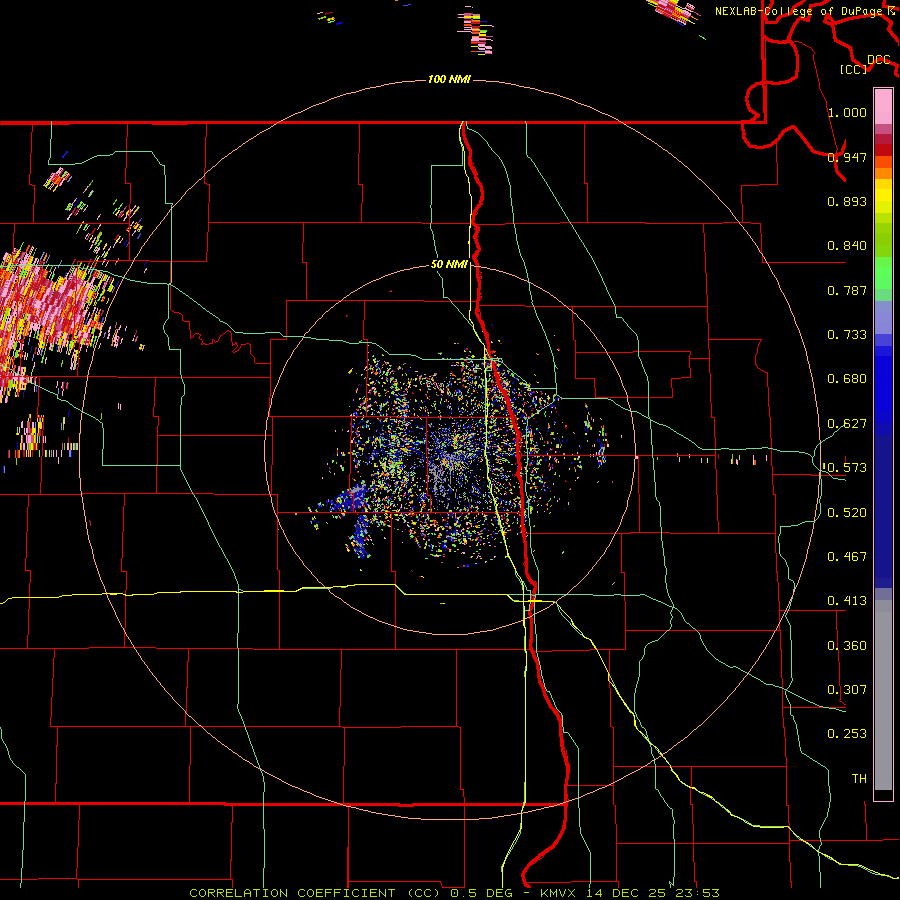Viewport: 900px width, 900px height.
Task: Click the 0.733 legend value
Action: click(847, 335)
